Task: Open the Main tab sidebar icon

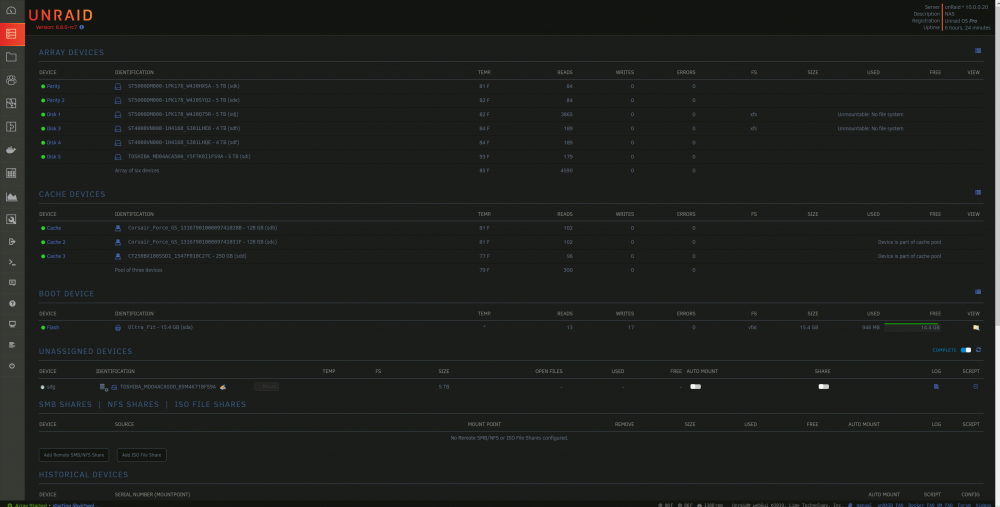Action: click(11, 34)
